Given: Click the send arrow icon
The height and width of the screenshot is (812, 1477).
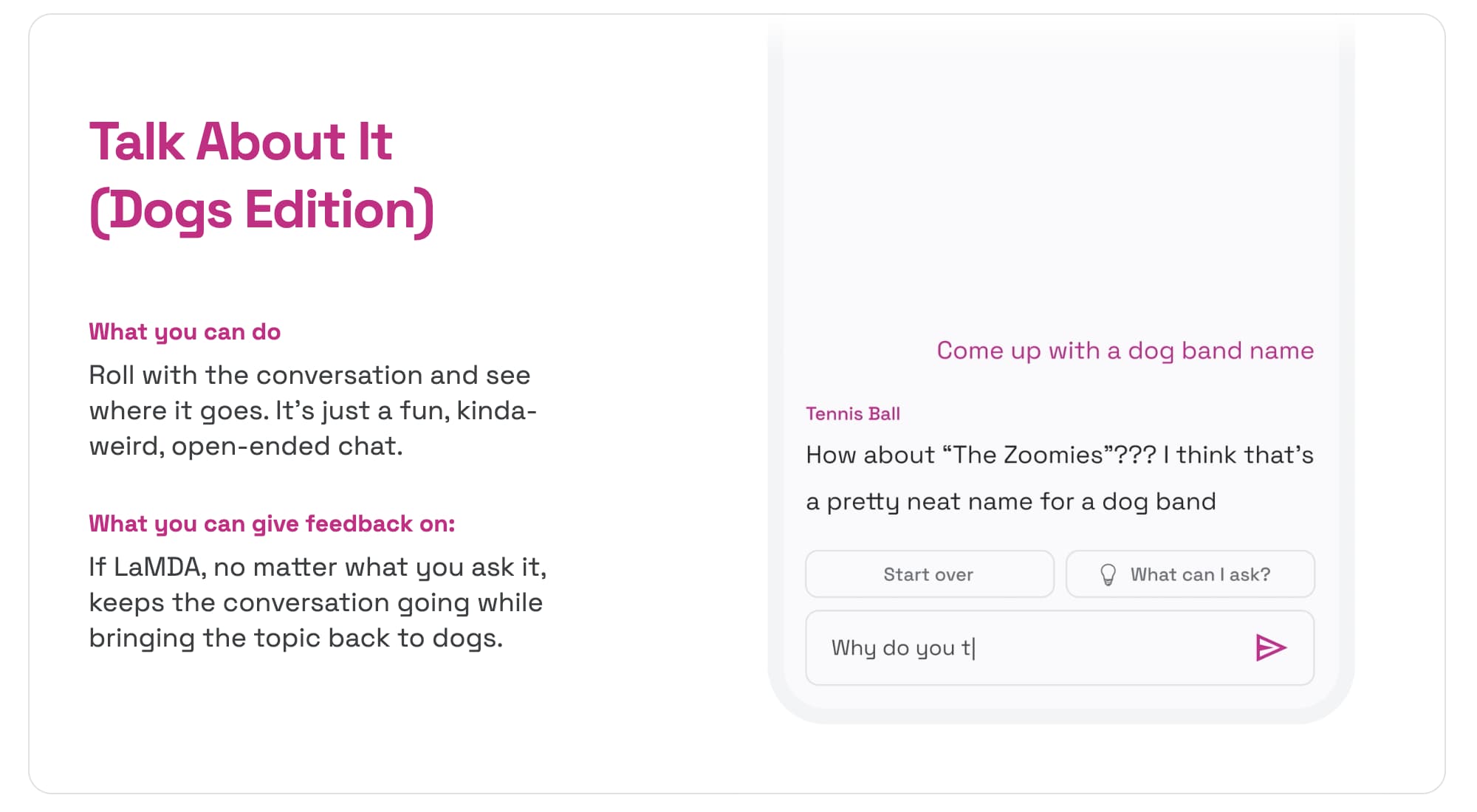Looking at the screenshot, I should [1270, 647].
